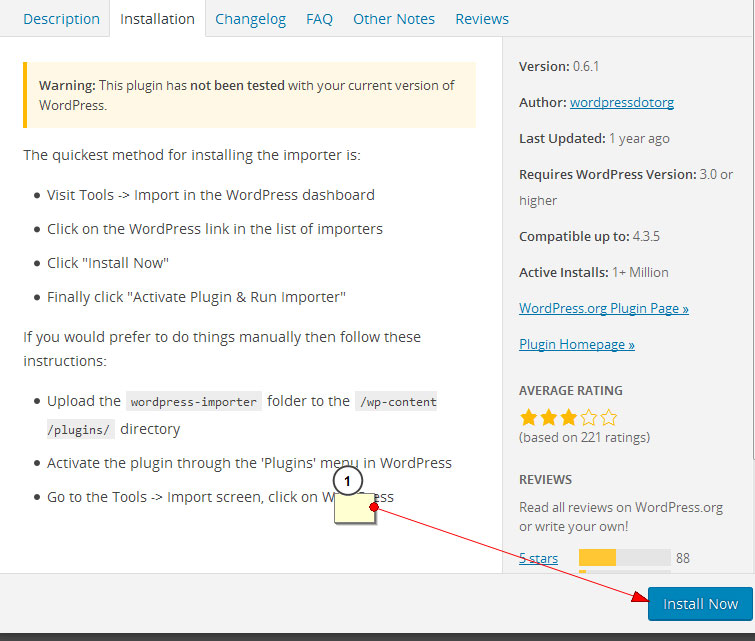Click the 5 stars rating progress bar
The image size is (755, 641).
pos(625,558)
